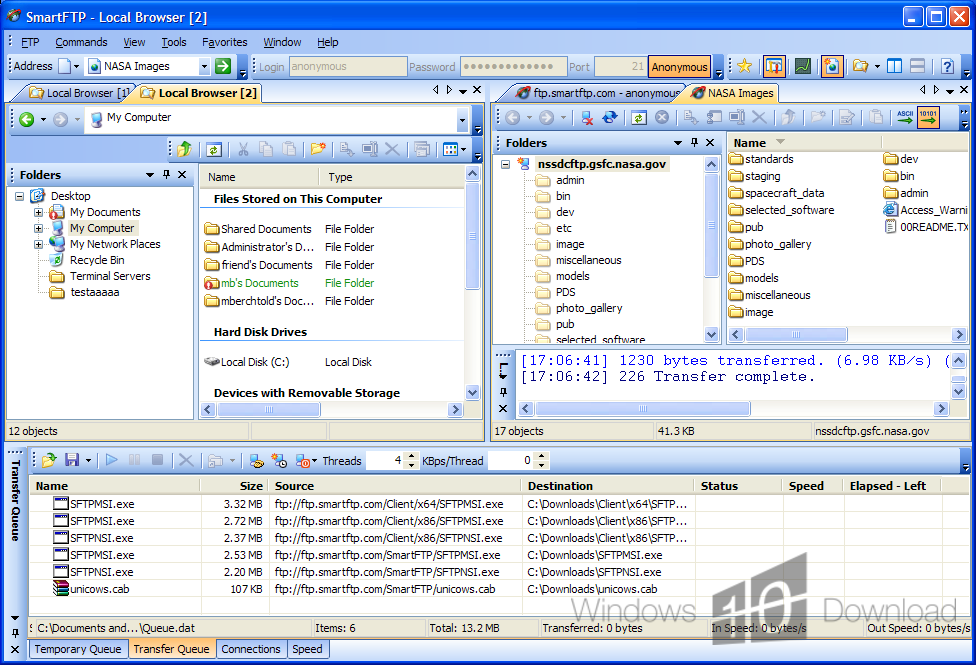This screenshot has width=976, height=665.
Task: Click the green Connect arrow in address bar
Action: [x=223, y=67]
